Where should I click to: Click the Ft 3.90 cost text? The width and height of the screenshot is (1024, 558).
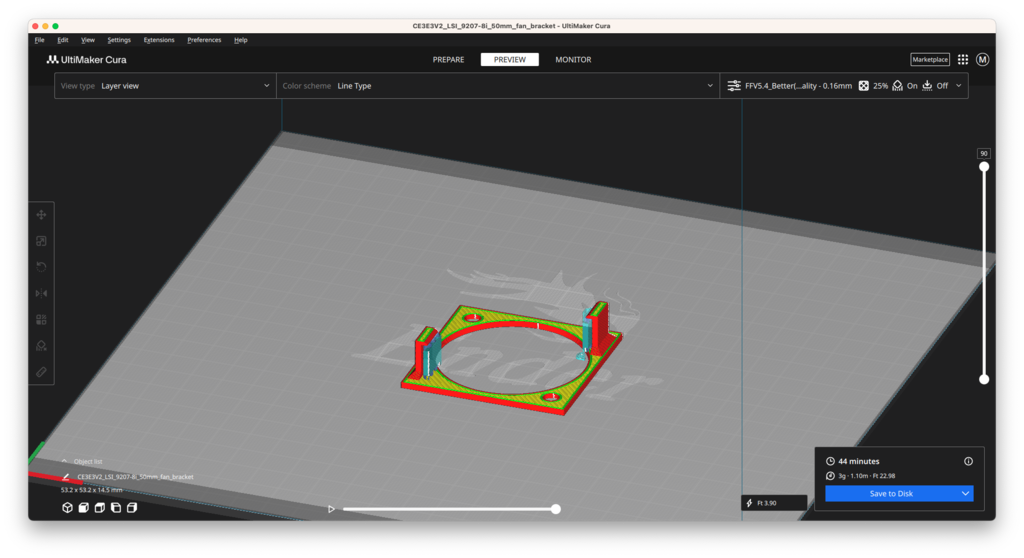767,503
